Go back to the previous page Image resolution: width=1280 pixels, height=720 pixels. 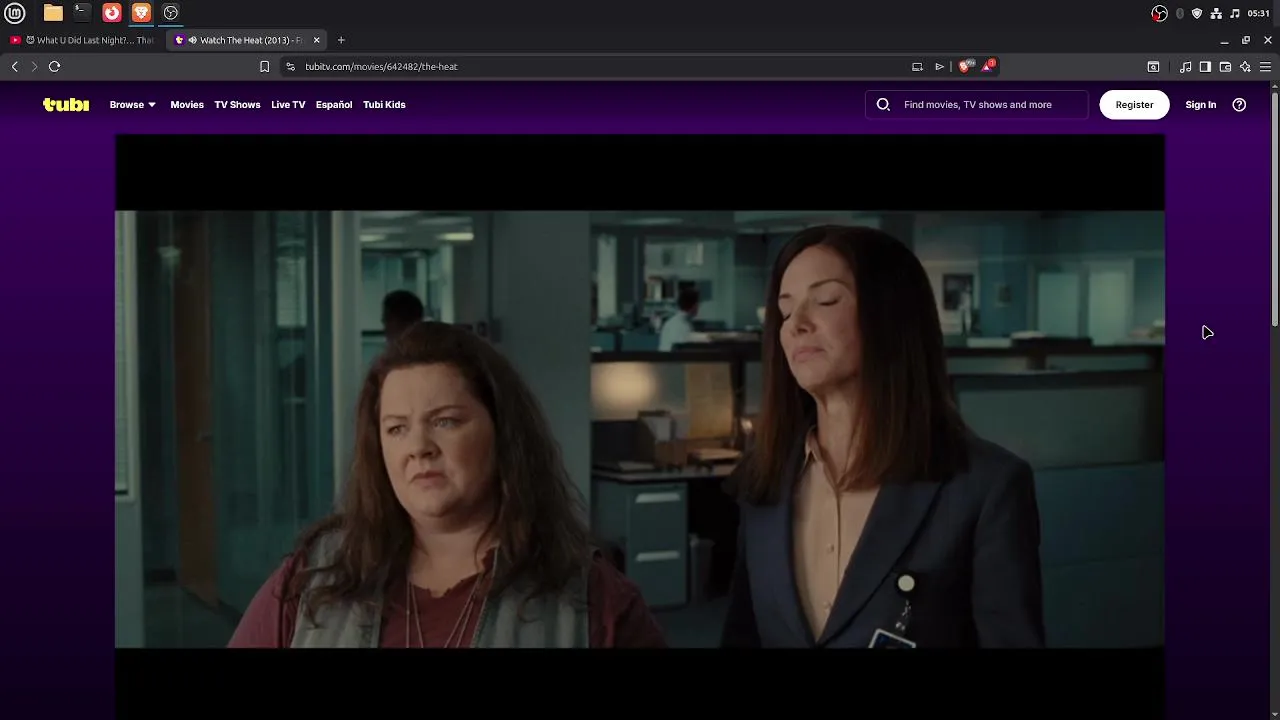(x=14, y=66)
